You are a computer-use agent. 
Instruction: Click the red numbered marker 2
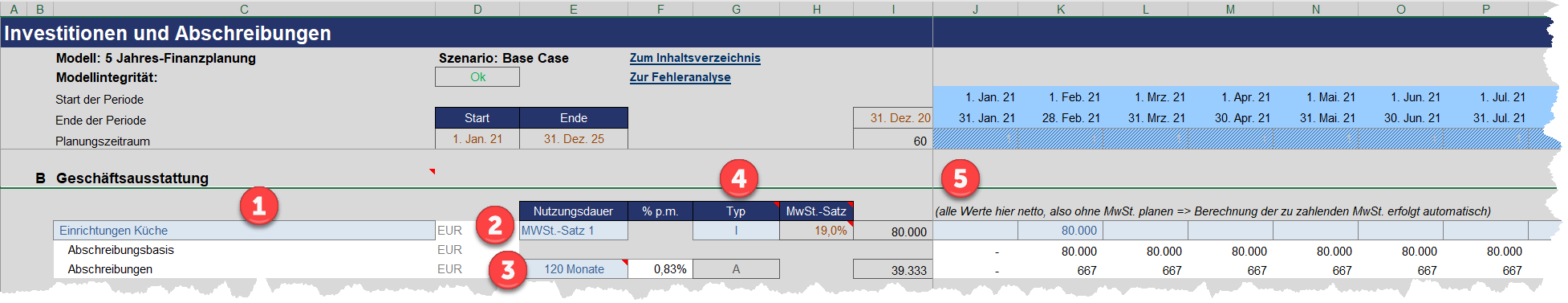[x=495, y=226]
